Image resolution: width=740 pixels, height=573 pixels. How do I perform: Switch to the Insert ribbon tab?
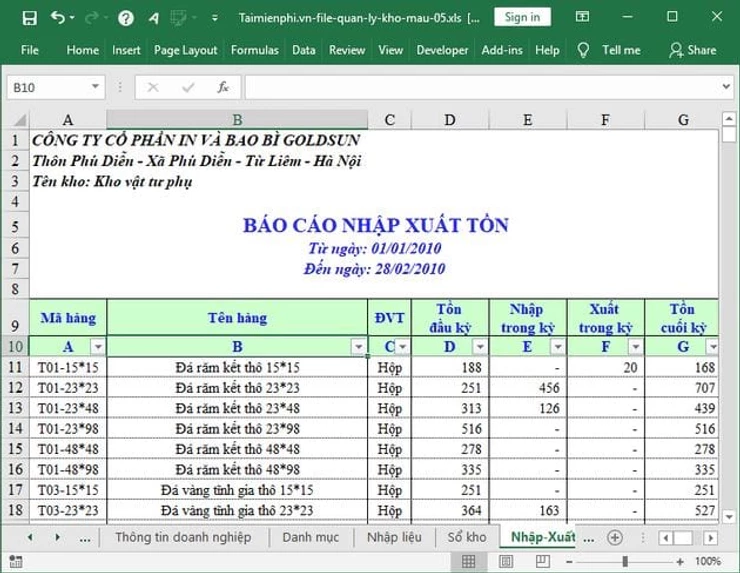pos(126,50)
